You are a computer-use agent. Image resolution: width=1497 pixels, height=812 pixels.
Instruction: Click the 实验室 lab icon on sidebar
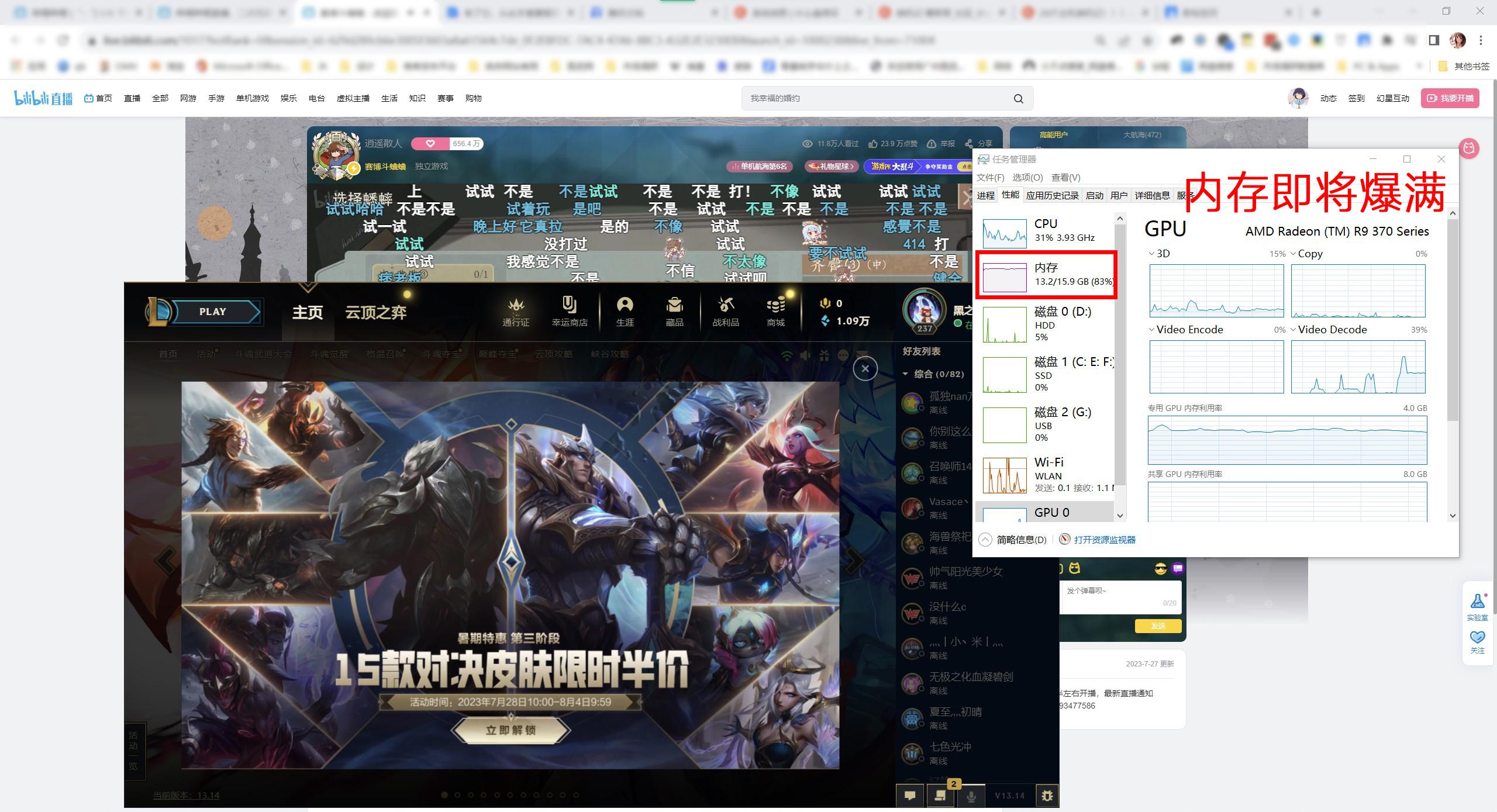click(1478, 606)
